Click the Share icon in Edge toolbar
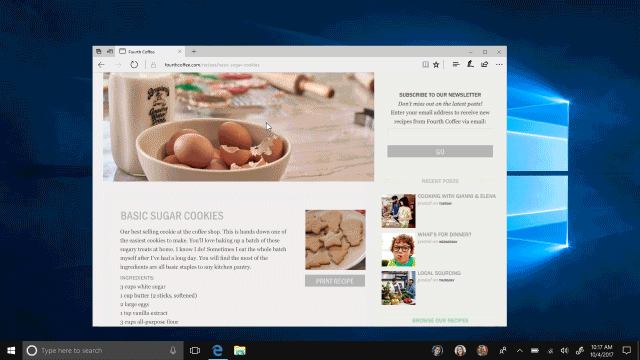Viewport: 640px width, 360px height. click(484, 64)
